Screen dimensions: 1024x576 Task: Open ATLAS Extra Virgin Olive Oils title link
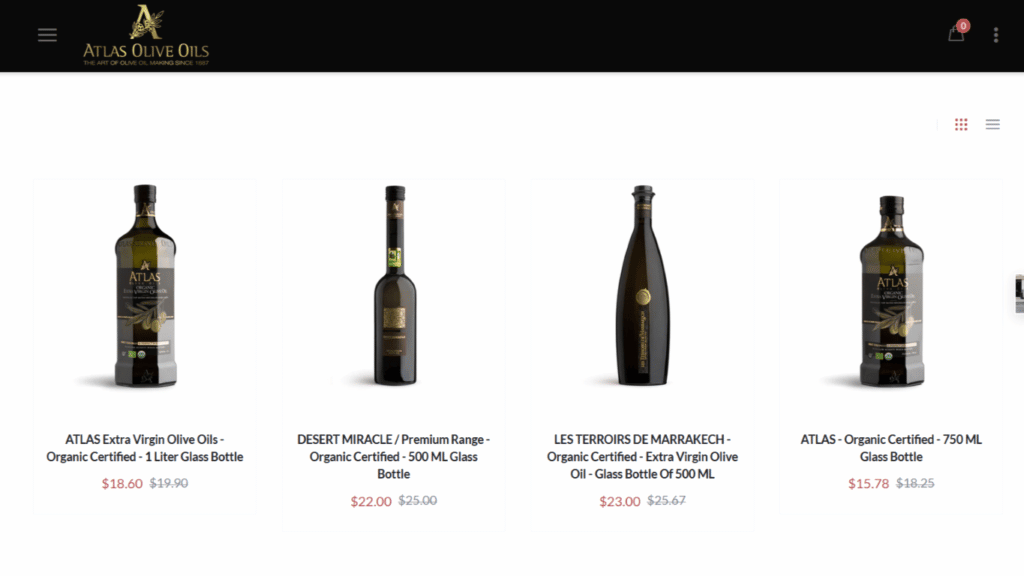click(144, 448)
